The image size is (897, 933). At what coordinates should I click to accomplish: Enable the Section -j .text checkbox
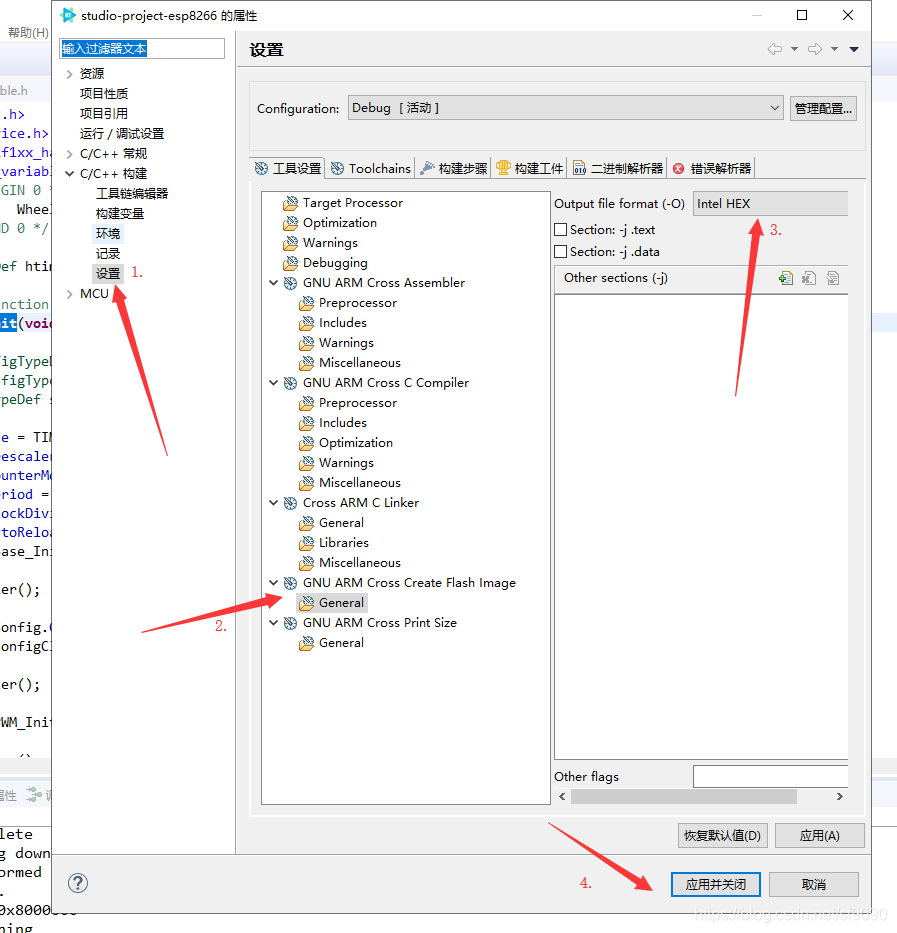pyautogui.click(x=560, y=230)
